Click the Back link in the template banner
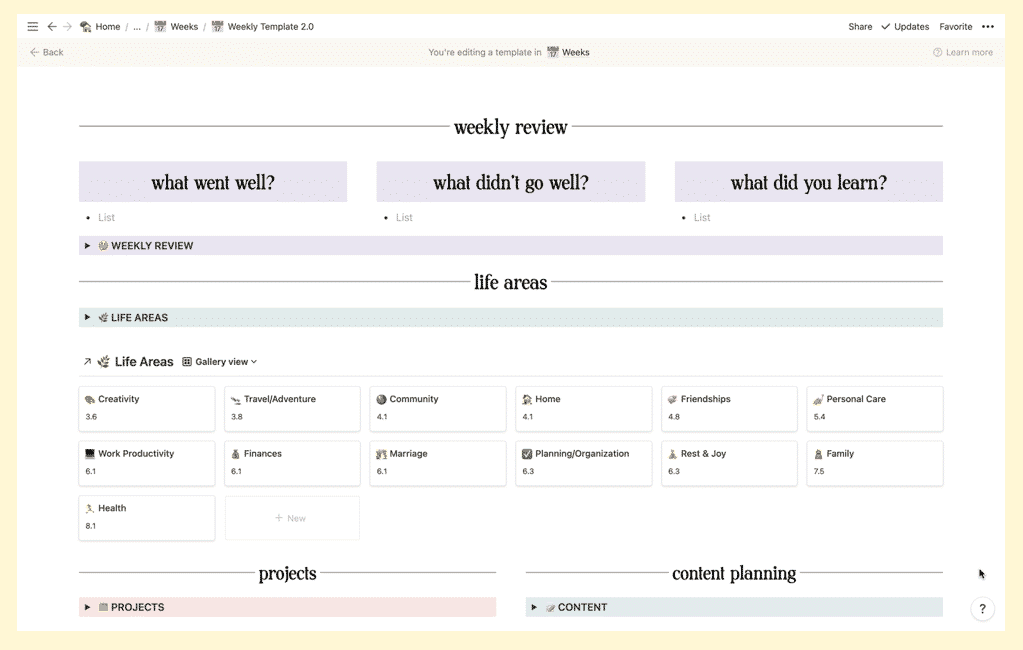Image resolution: width=1023 pixels, height=650 pixels. 45,52
